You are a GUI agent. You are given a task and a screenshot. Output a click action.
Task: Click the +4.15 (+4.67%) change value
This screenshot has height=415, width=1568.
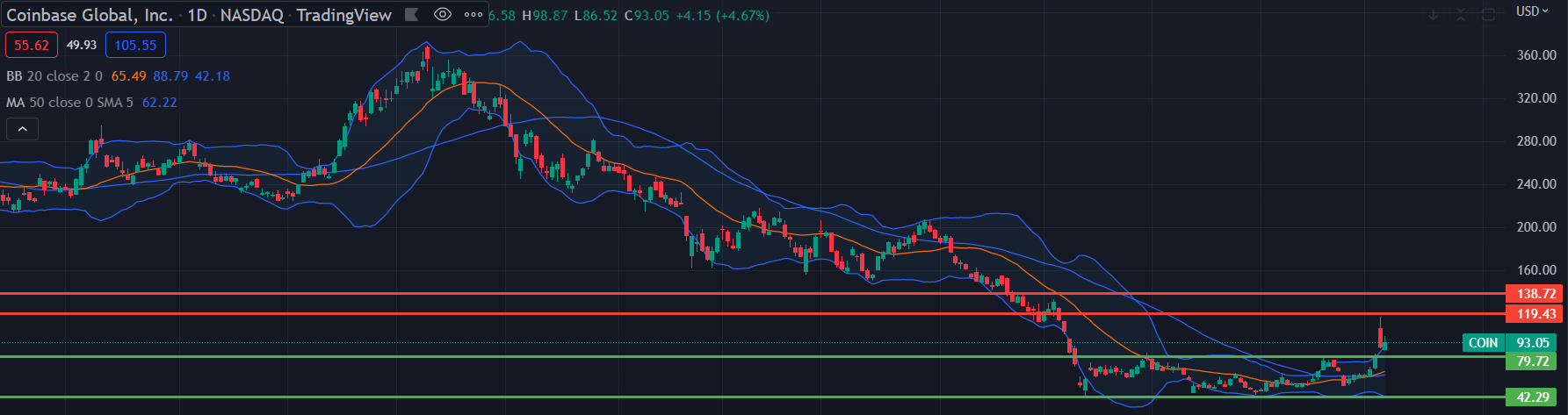coord(722,16)
